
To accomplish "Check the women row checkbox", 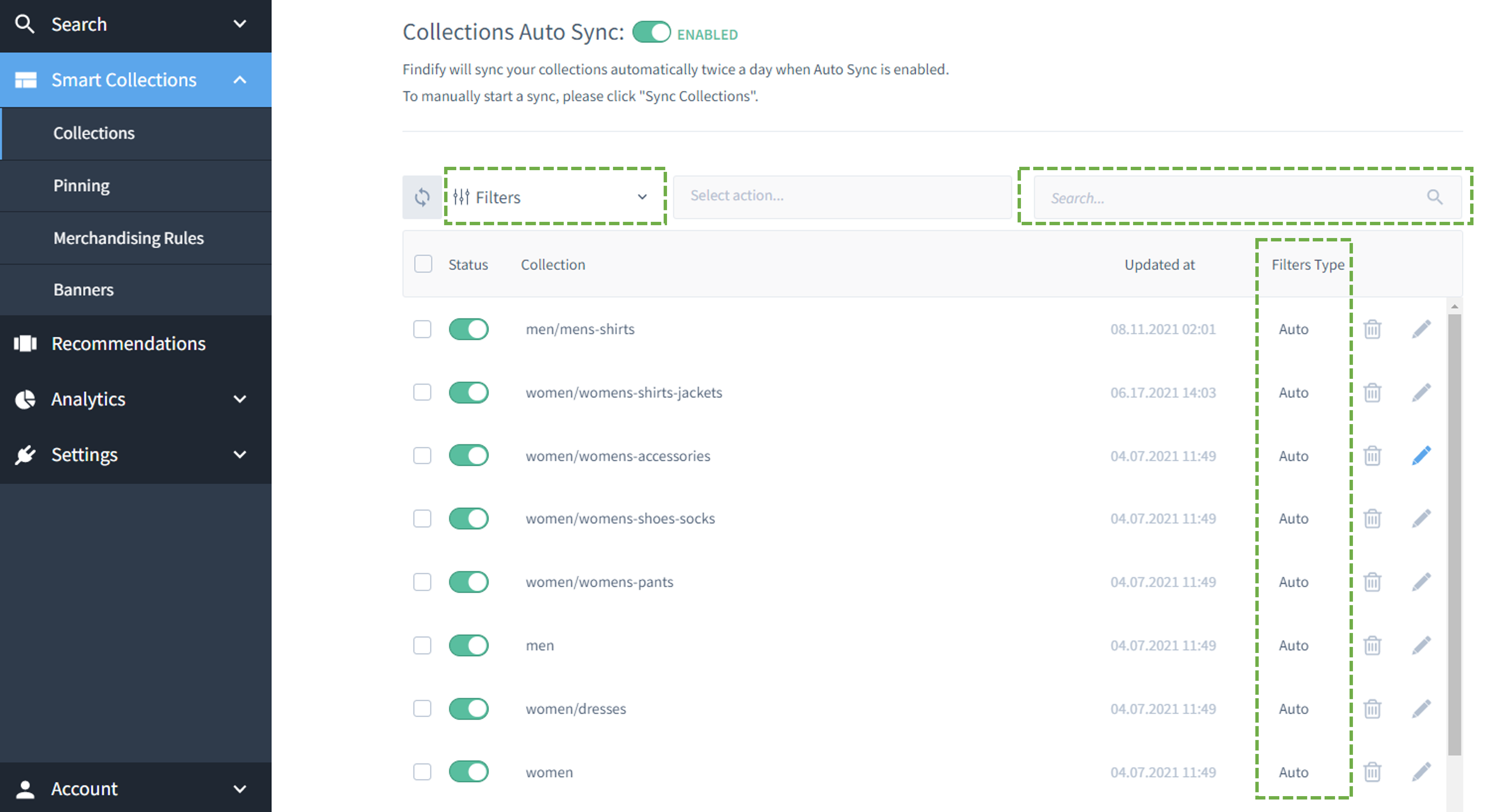I will click(422, 771).
